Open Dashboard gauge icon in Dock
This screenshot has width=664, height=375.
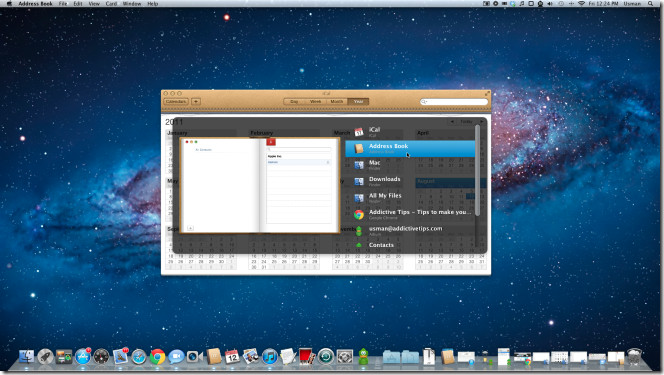pyautogui.click(x=102, y=357)
